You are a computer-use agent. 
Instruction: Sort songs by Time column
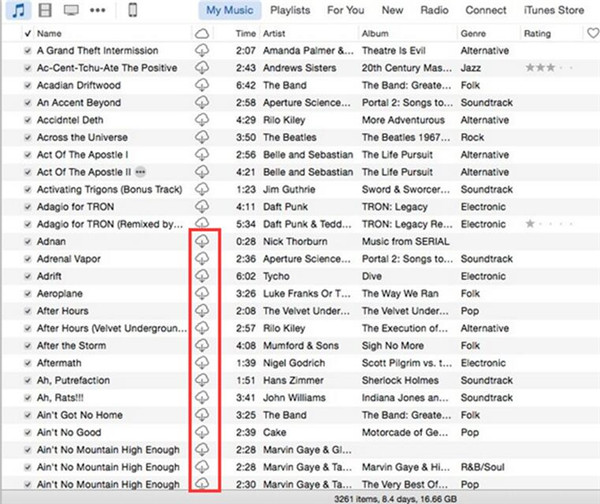(246, 34)
